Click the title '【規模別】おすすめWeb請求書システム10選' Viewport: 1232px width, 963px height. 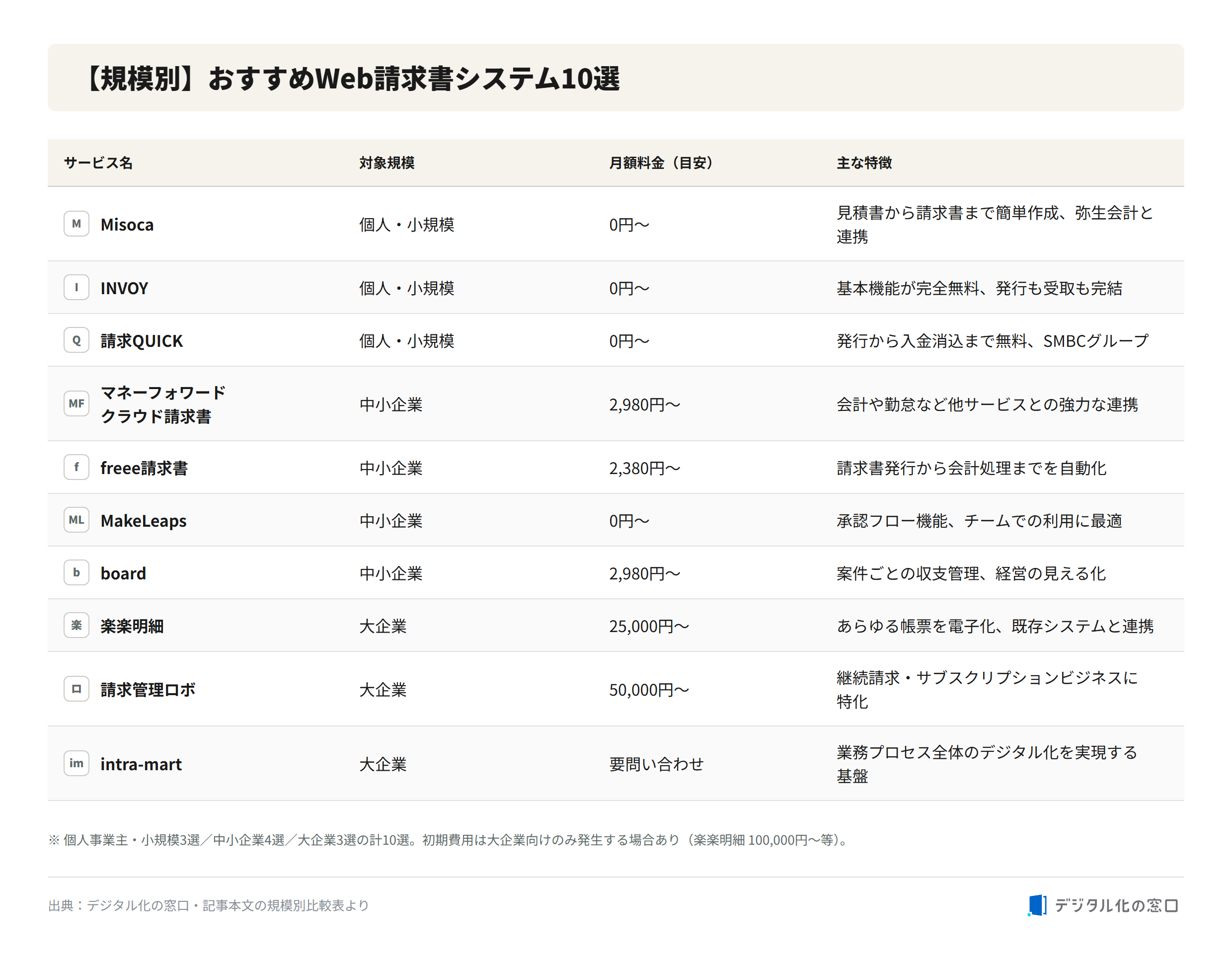tap(351, 79)
